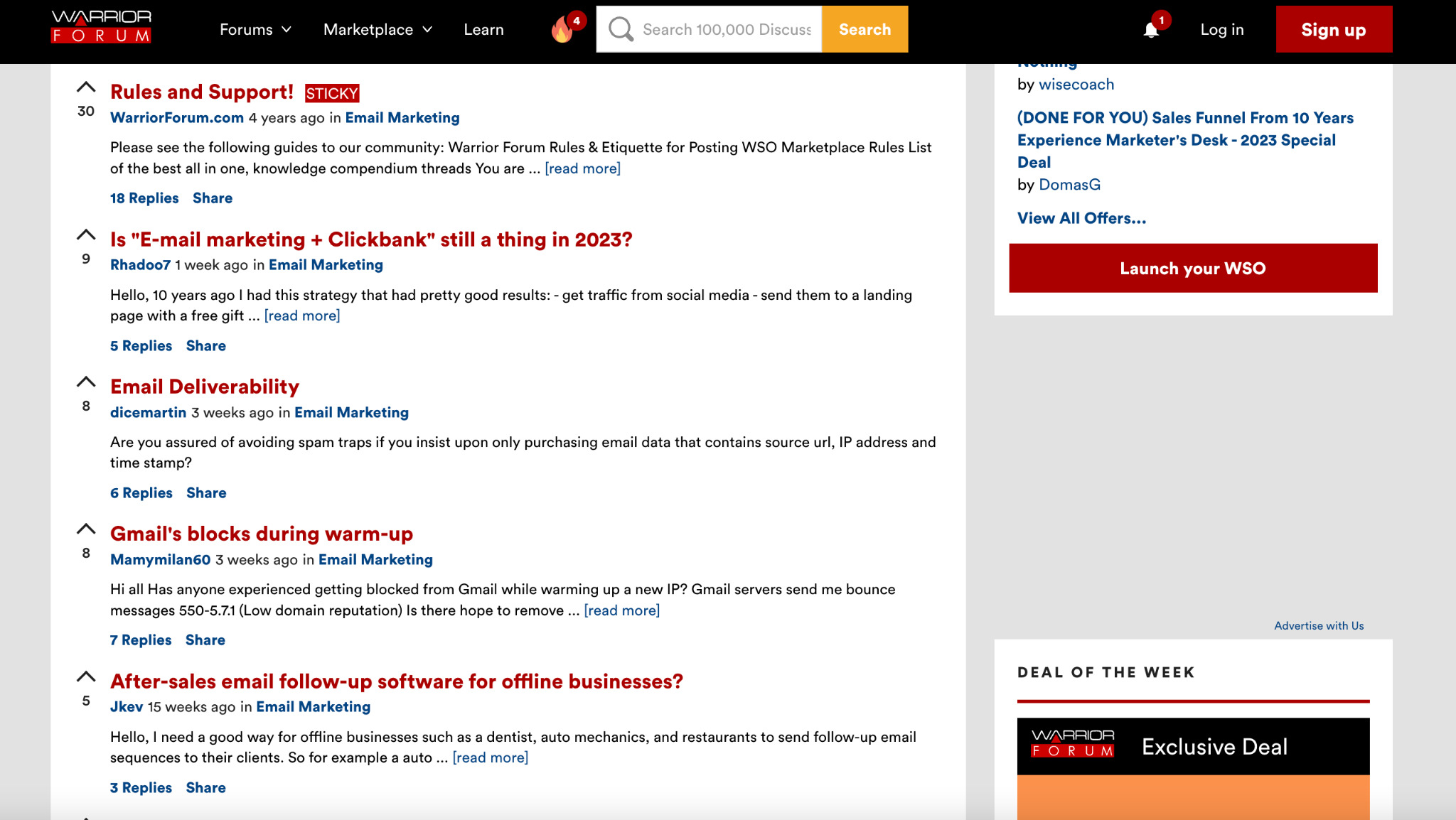Click Share on Rules and Support post

point(212,198)
